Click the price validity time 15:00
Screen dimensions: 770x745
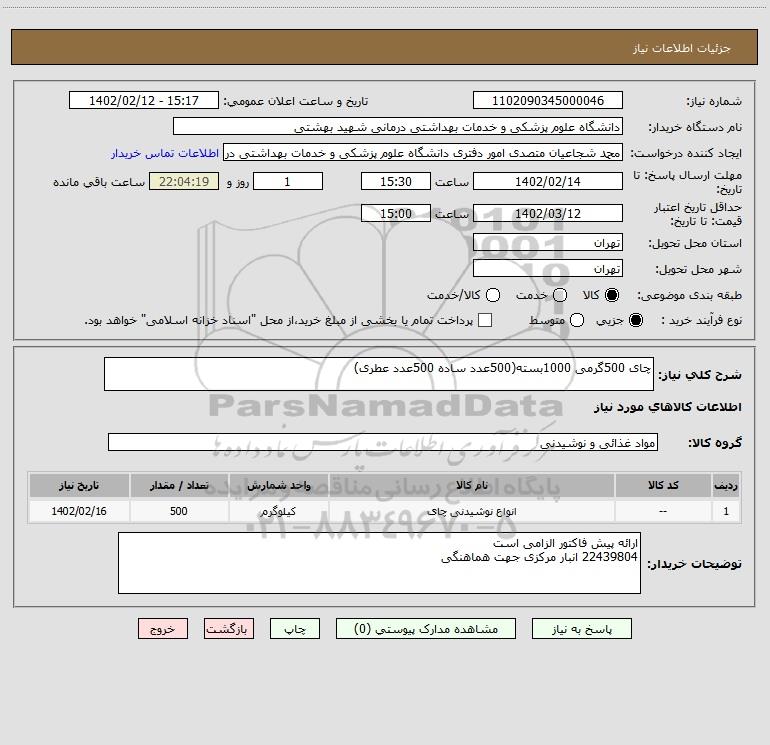pyautogui.click(x=396, y=213)
